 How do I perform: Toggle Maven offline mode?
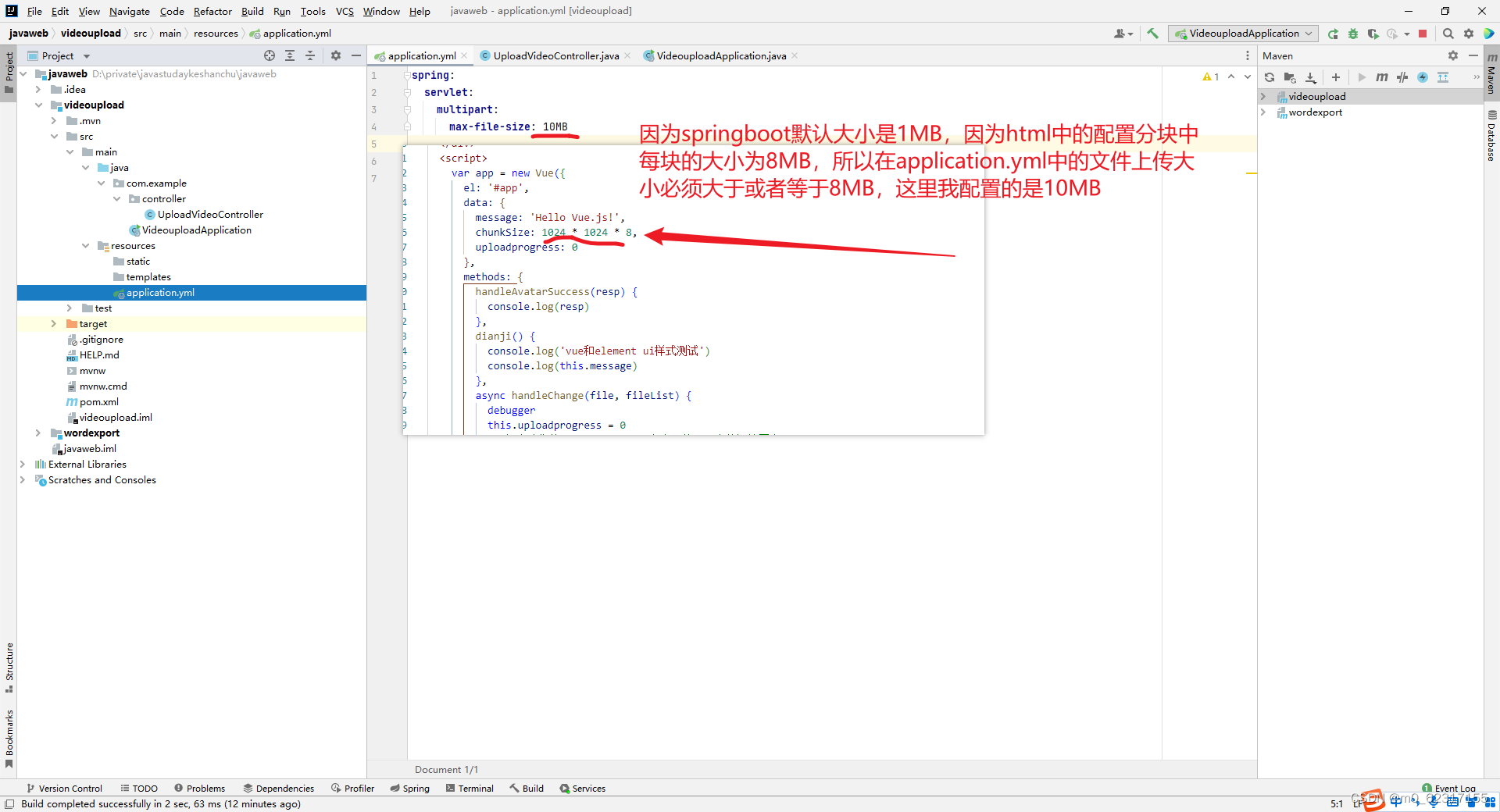point(1402,77)
